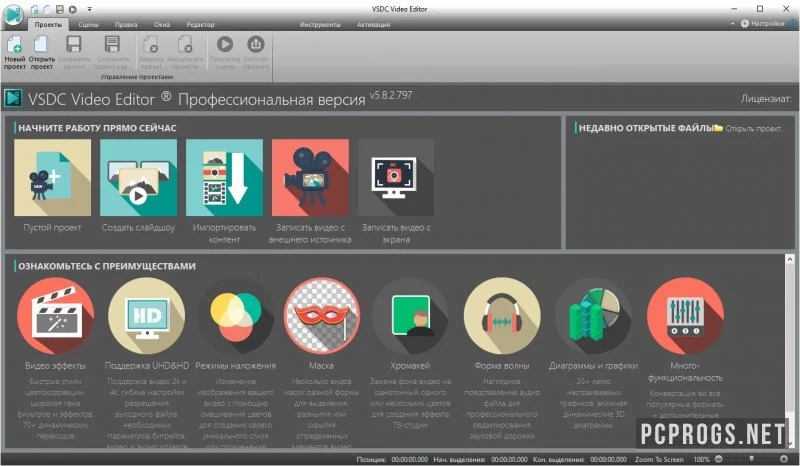This screenshot has width=800, height=466.
Task: Switch to the Проекты tab
Action: (48, 24)
